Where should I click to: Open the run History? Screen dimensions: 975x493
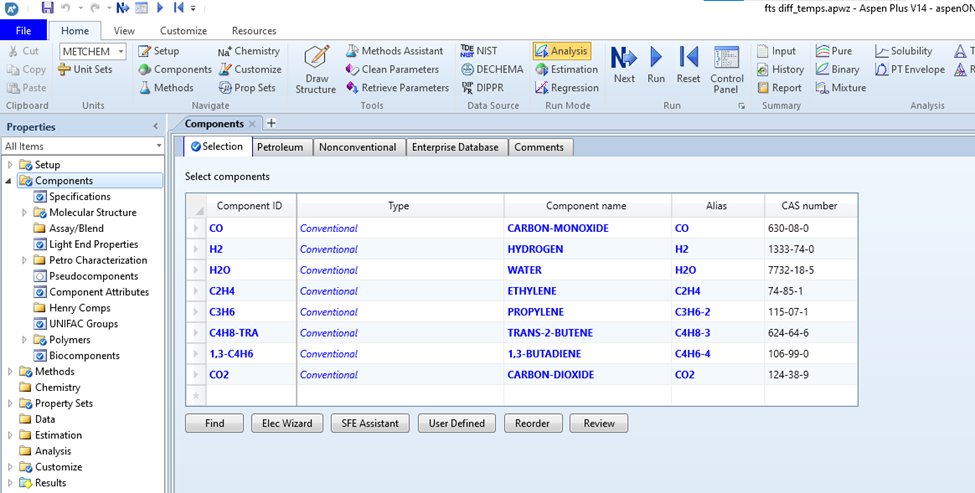(780, 69)
